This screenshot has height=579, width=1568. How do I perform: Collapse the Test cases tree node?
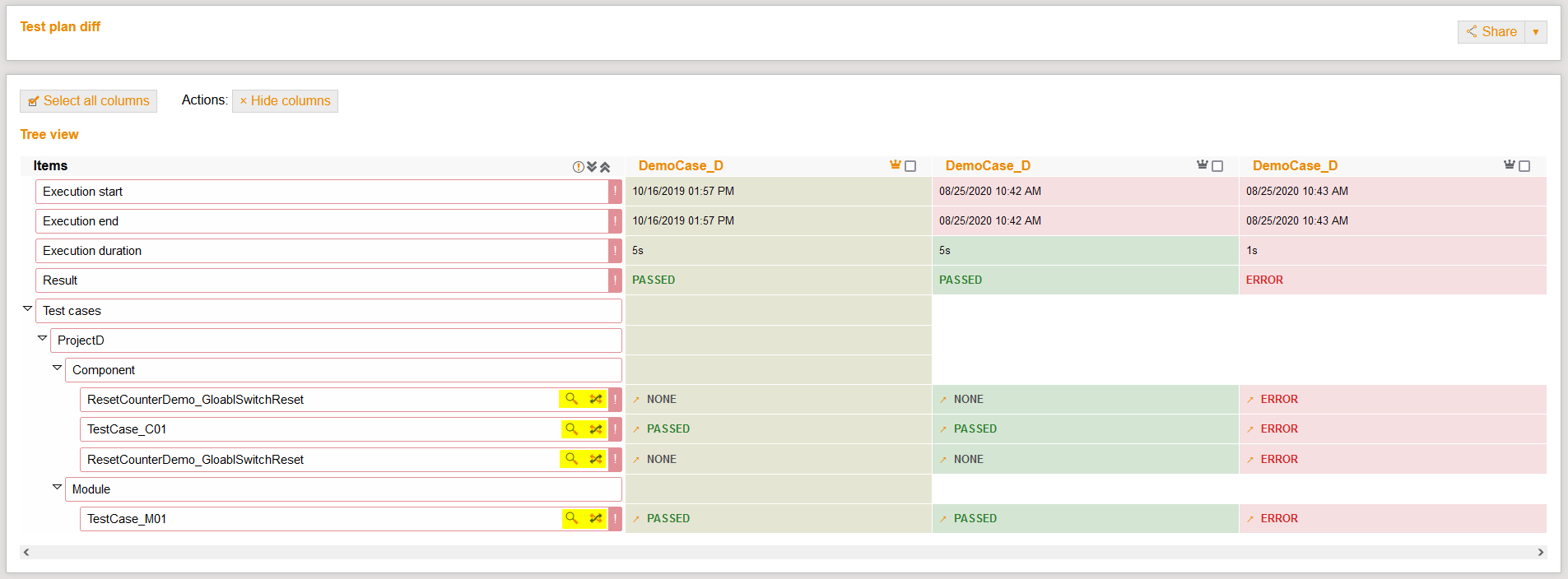27,308
